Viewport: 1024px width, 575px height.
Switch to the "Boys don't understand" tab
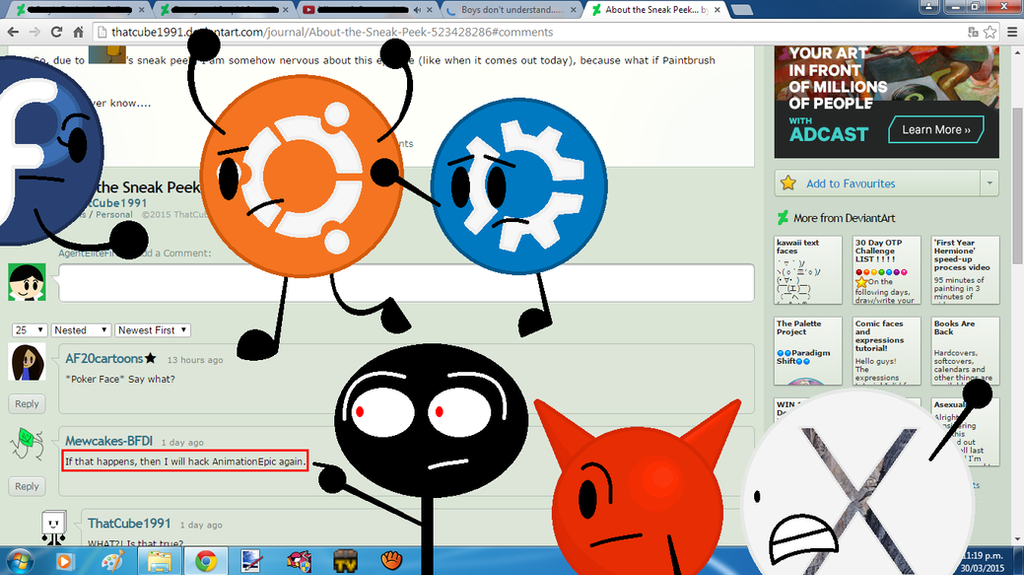click(510, 10)
